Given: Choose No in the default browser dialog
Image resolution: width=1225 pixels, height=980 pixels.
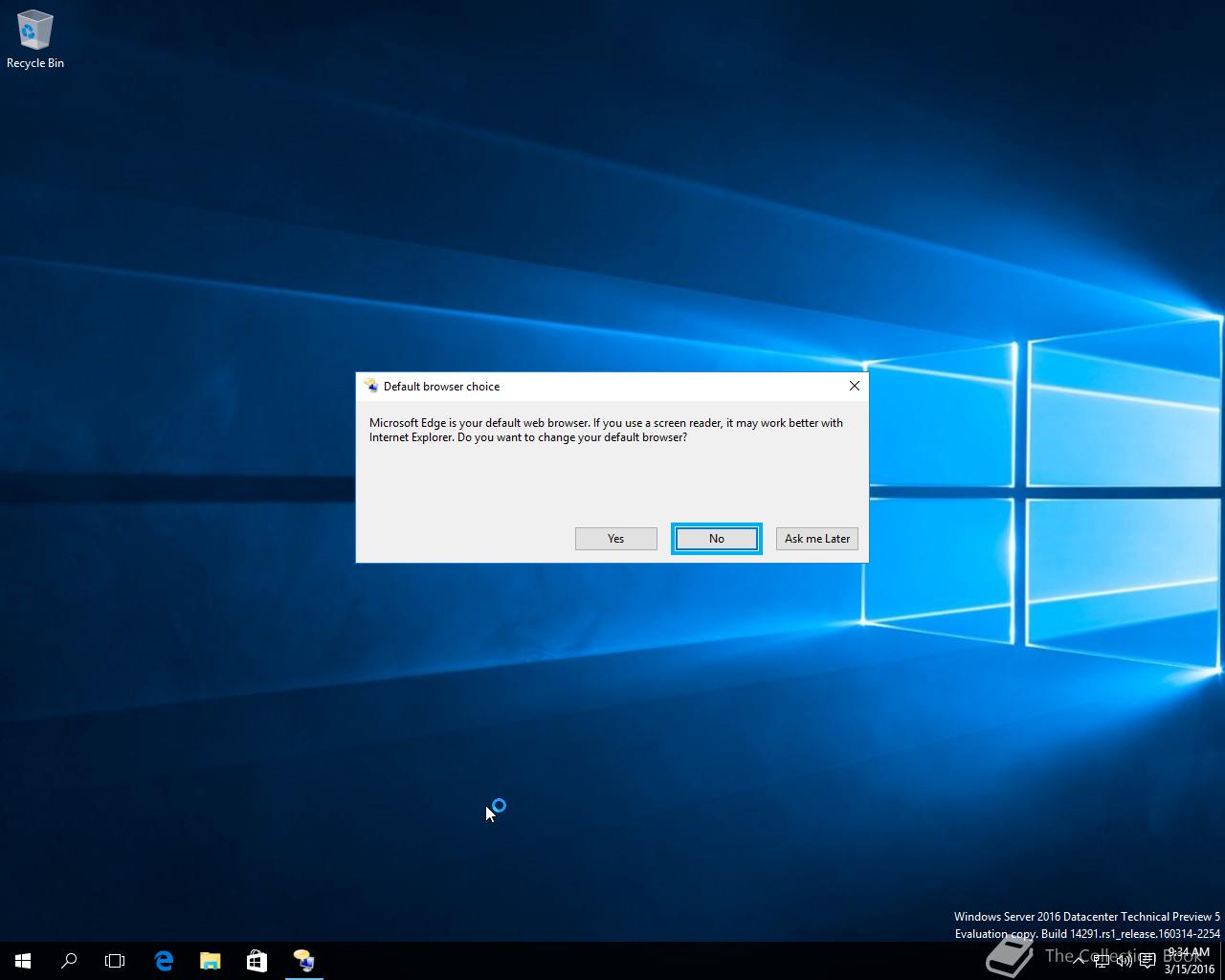Looking at the screenshot, I should [x=717, y=539].
